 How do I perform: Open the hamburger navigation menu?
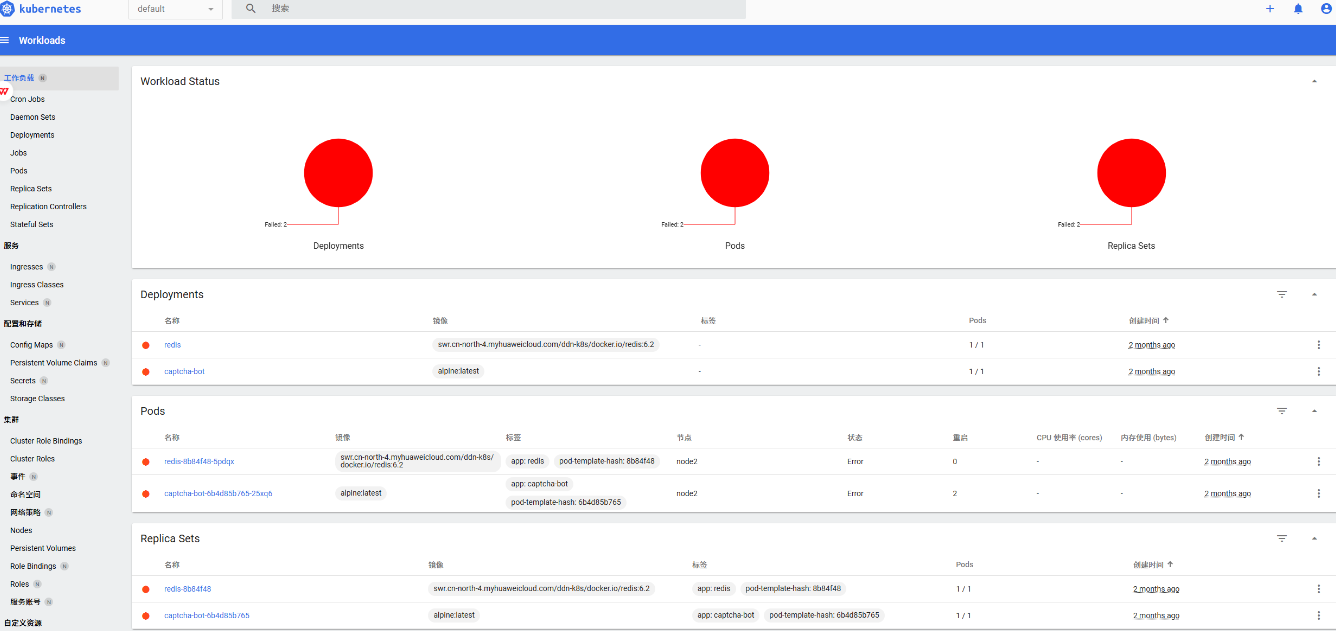[5, 41]
